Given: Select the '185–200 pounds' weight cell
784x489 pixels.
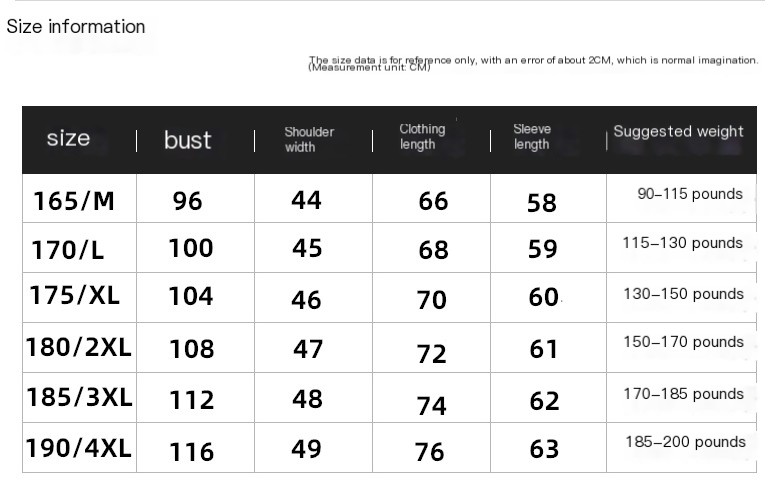Looking at the screenshot, I should point(686,442).
